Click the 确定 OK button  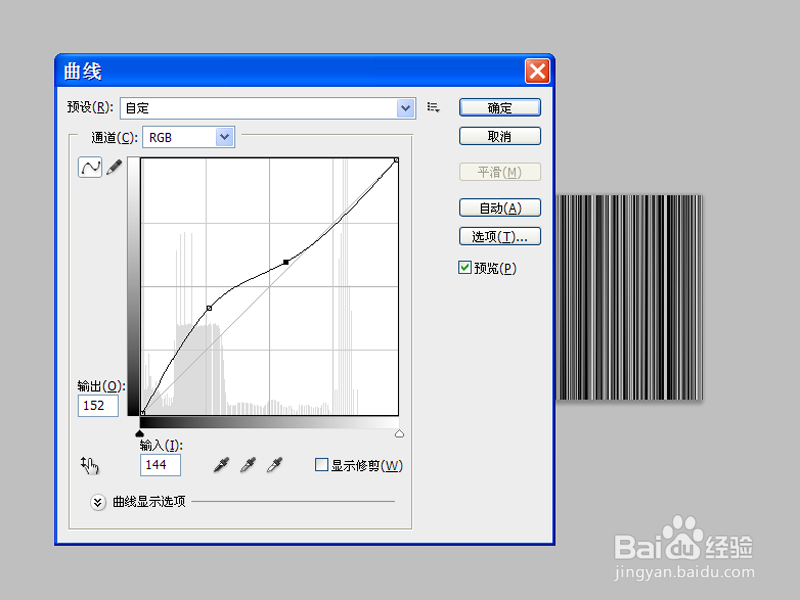click(499, 108)
